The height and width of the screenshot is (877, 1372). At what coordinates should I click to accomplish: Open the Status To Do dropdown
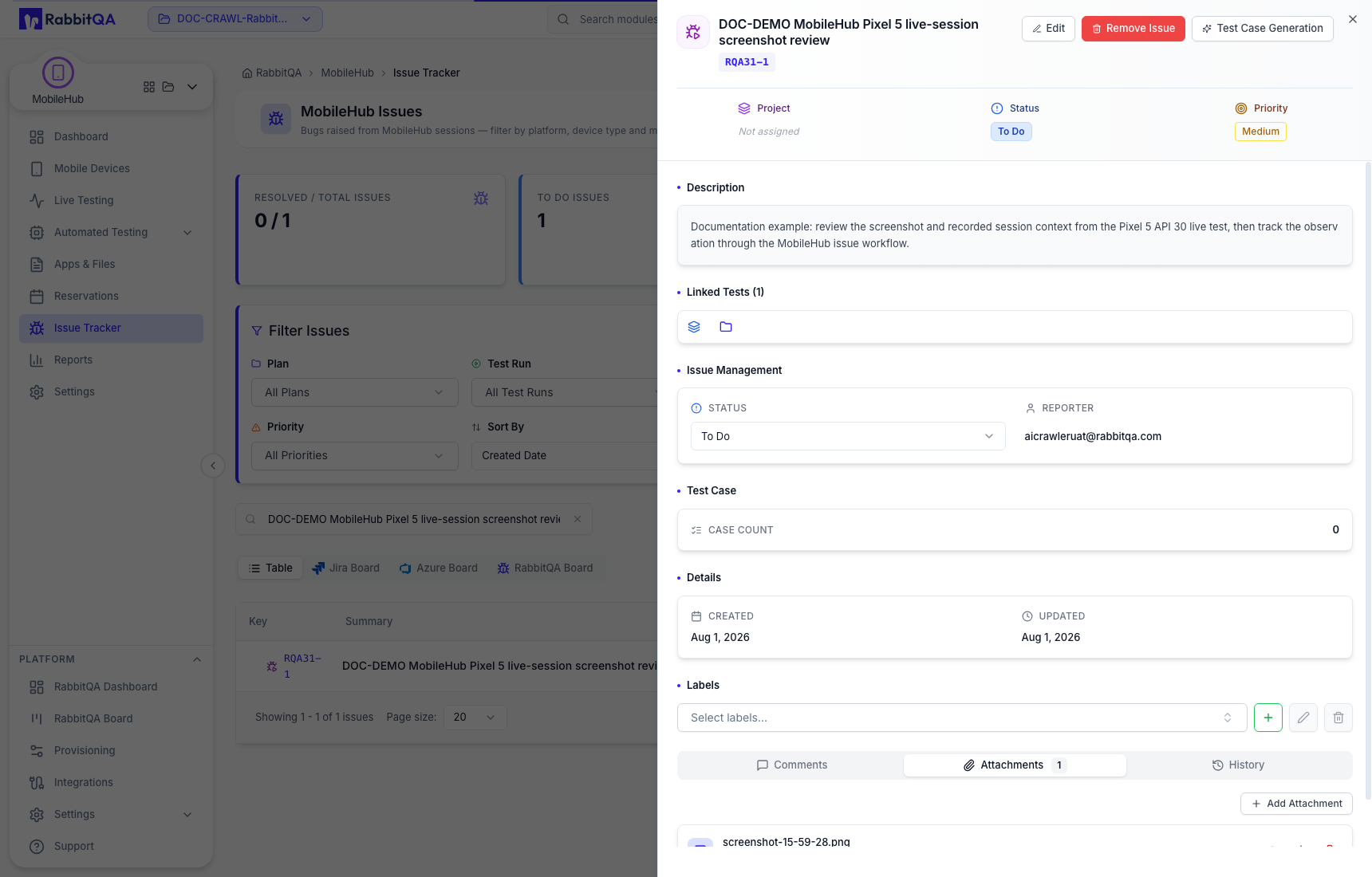[x=847, y=436]
